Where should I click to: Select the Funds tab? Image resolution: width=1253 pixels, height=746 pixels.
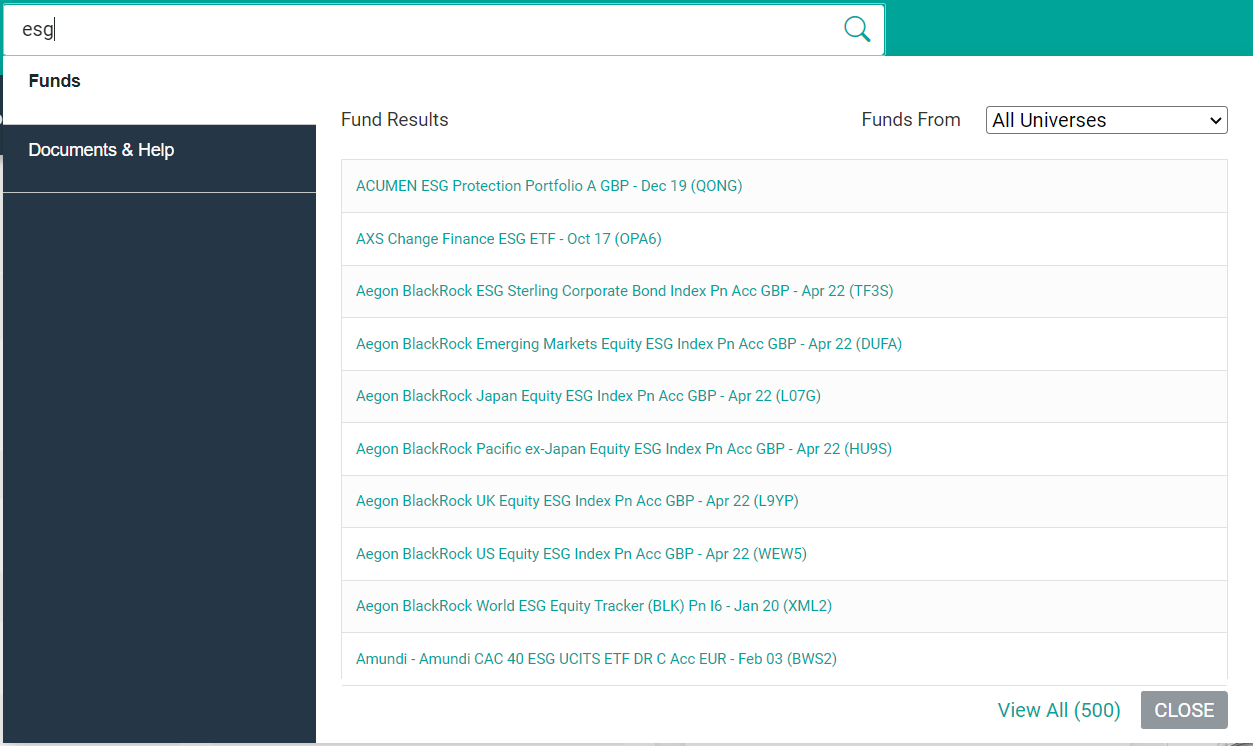[x=55, y=81]
